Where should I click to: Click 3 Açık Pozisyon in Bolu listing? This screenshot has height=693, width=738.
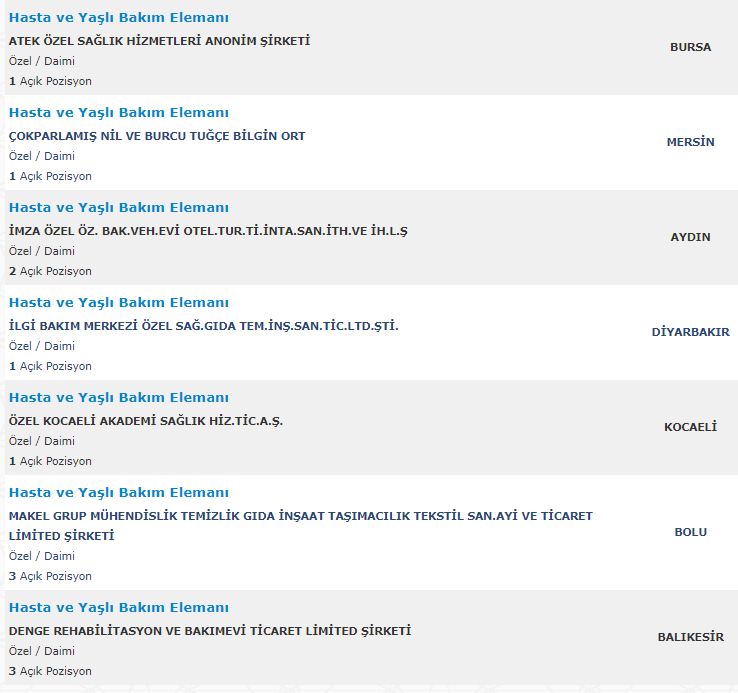(50, 576)
